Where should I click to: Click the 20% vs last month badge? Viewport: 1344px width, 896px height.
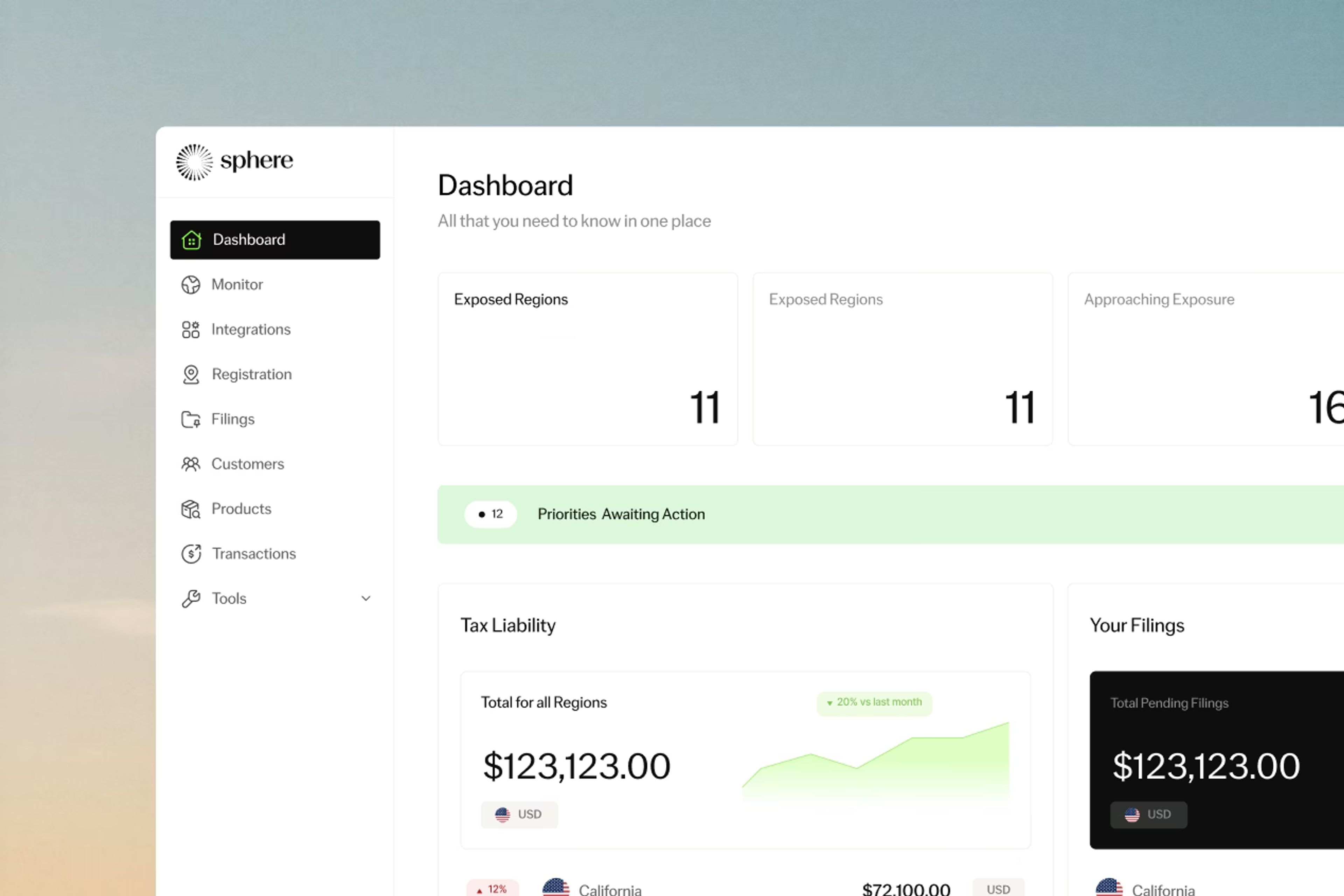point(874,703)
